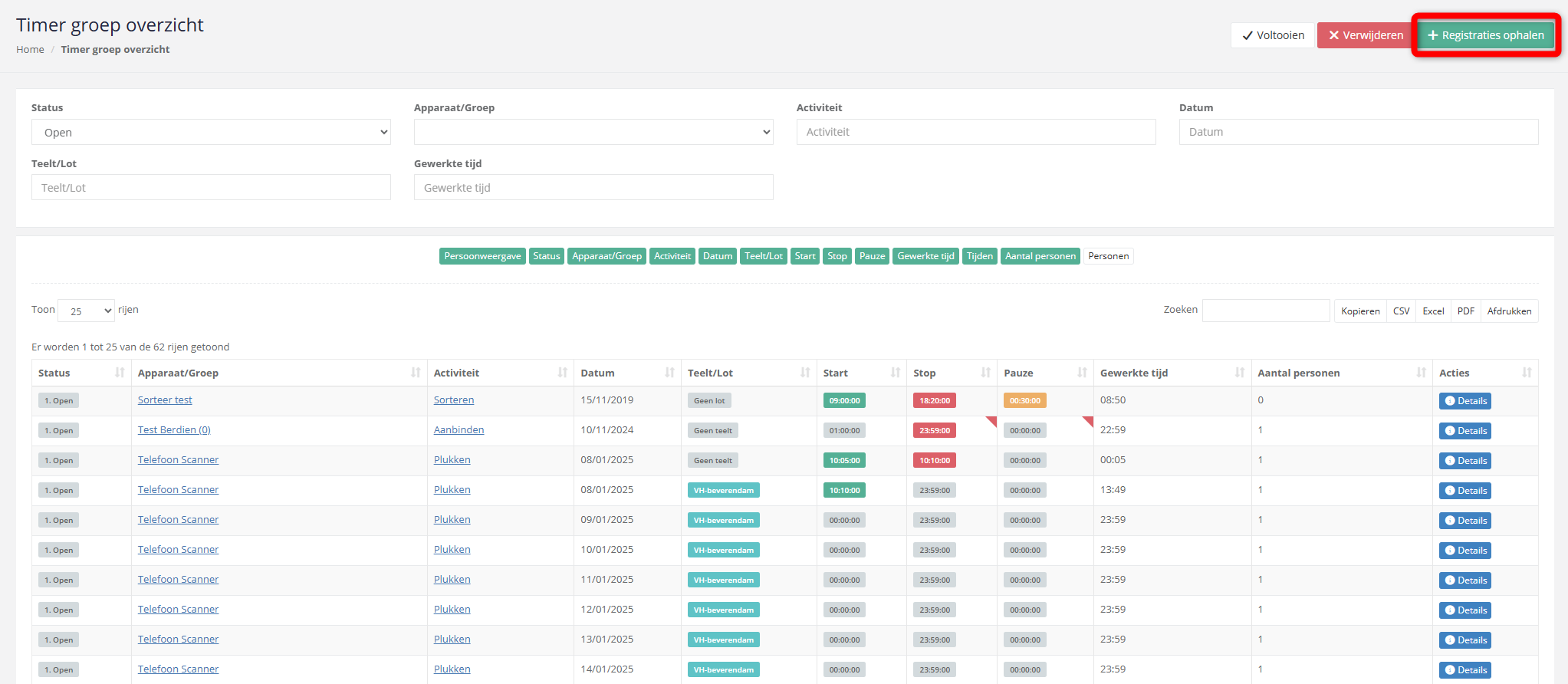Screen dimensions: 1568x684
Task: Click the Voltooien checkmark button
Action: coord(1273,35)
